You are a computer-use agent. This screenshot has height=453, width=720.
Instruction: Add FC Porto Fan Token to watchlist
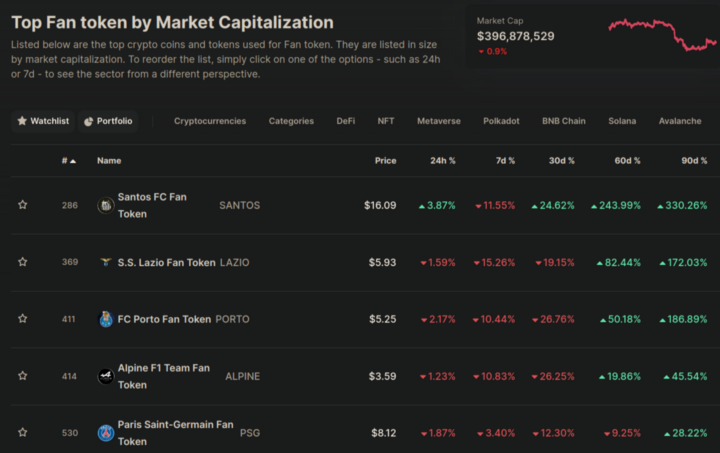coord(22,319)
